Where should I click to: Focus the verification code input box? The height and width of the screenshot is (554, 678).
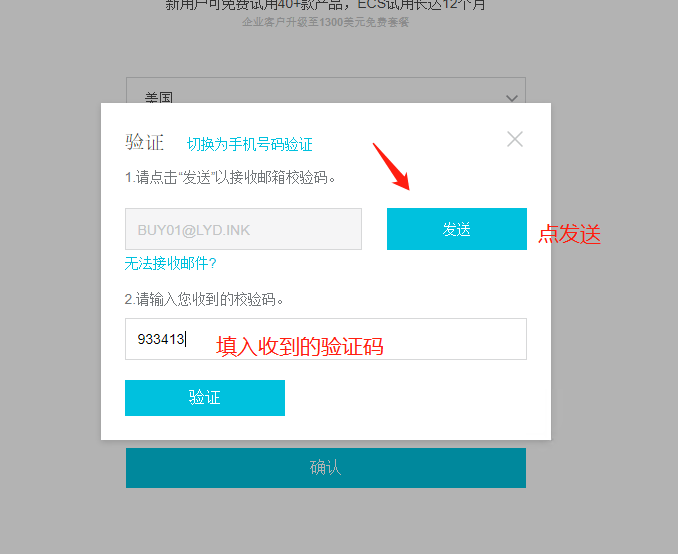pyautogui.click(x=326, y=339)
